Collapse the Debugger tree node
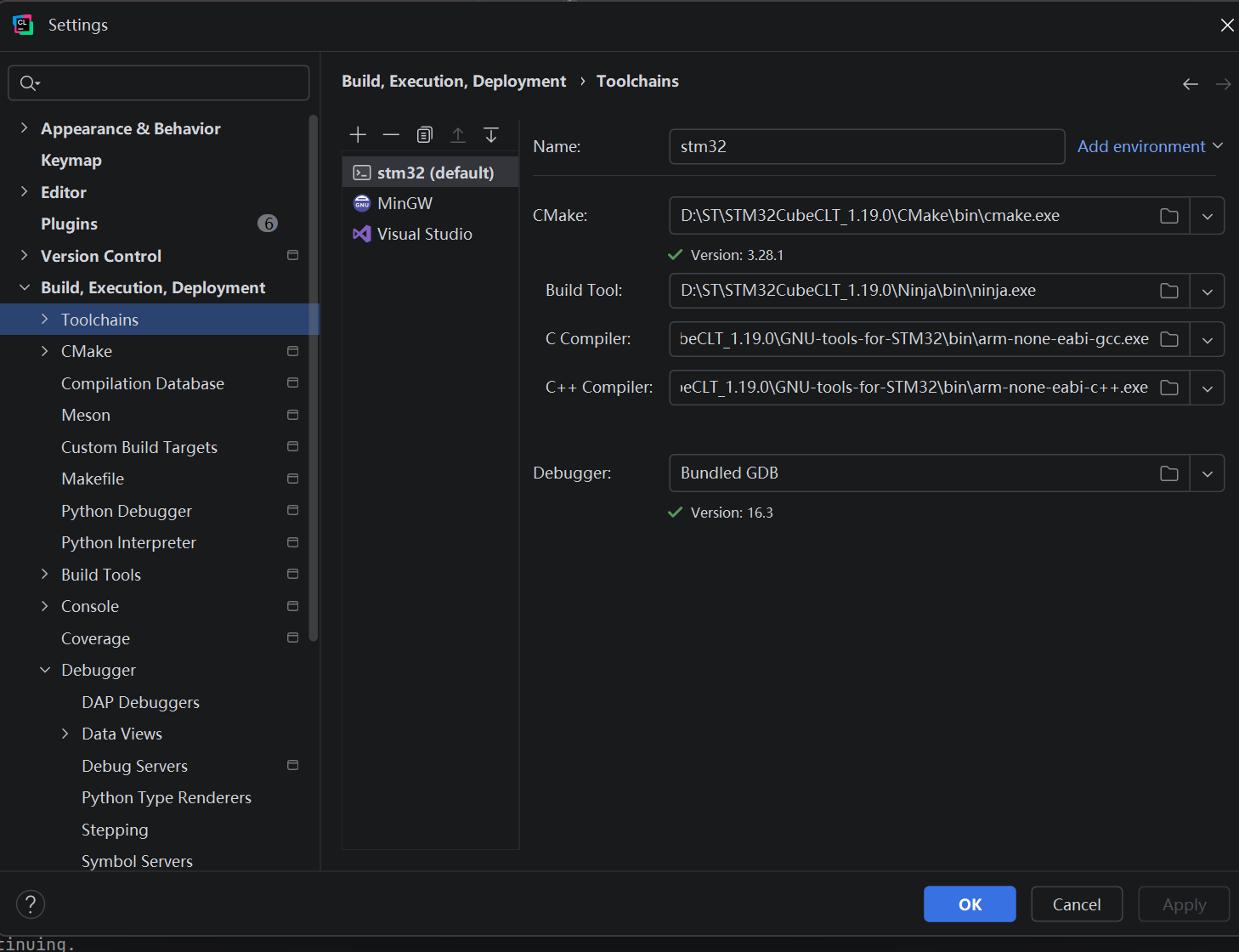The height and width of the screenshot is (952, 1239). coord(45,670)
